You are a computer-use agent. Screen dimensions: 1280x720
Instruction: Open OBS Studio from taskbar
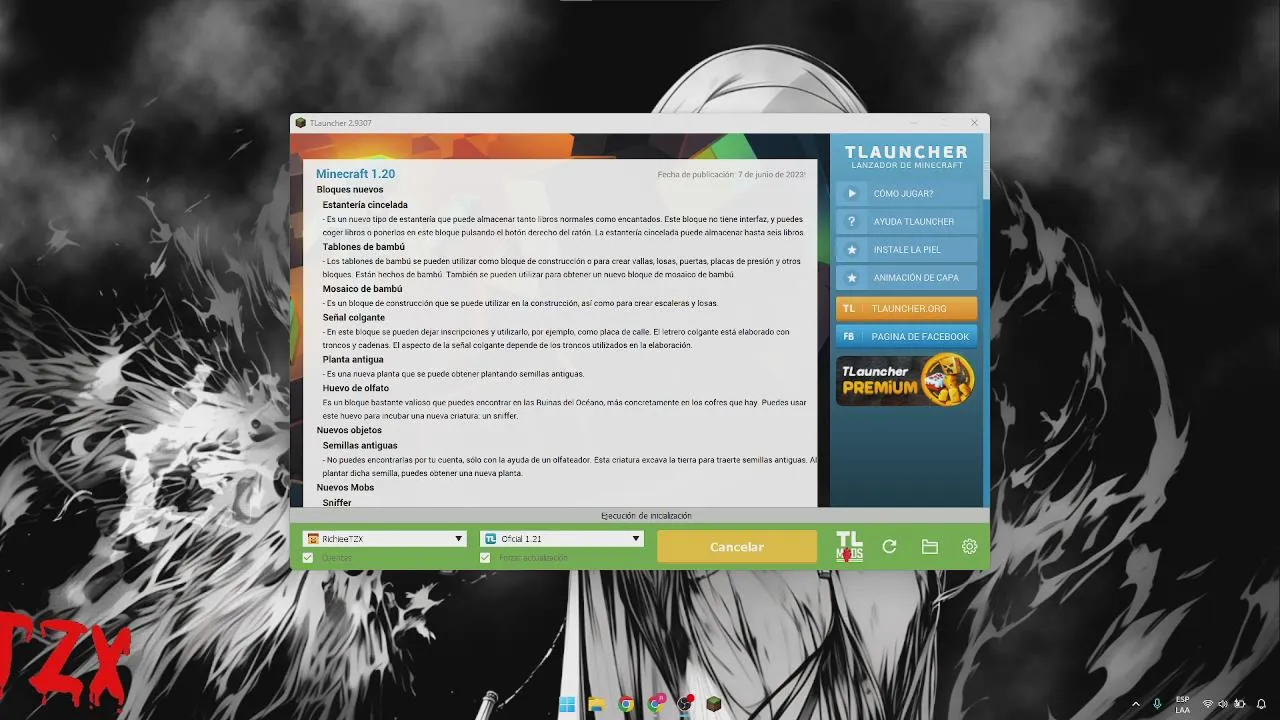(685, 704)
